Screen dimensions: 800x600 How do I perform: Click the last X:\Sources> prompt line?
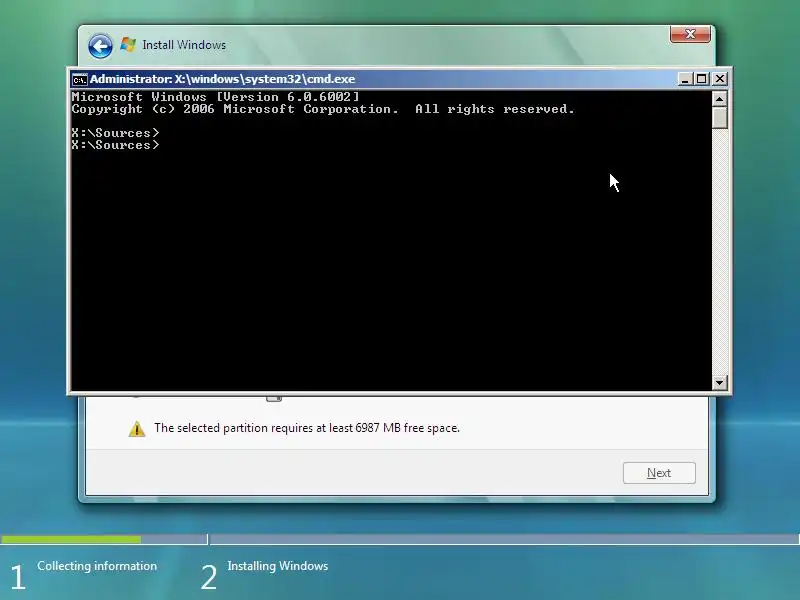pyautogui.click(x=115, y=145)
